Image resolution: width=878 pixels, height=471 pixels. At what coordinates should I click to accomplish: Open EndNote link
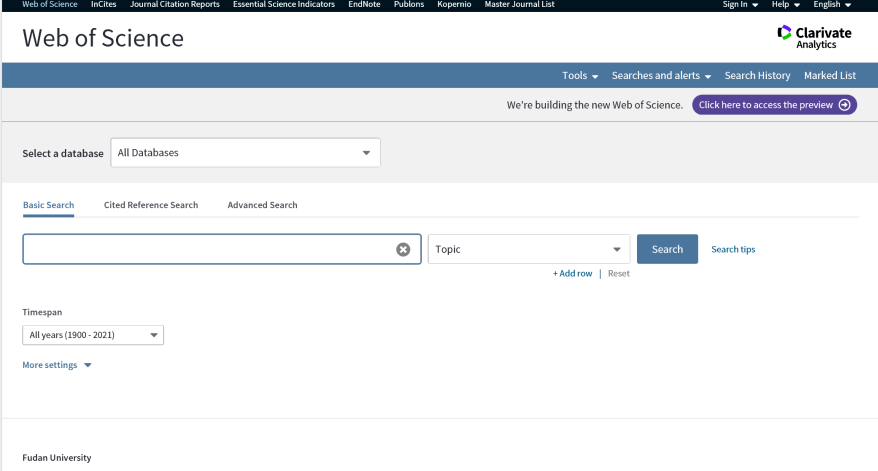364,4
